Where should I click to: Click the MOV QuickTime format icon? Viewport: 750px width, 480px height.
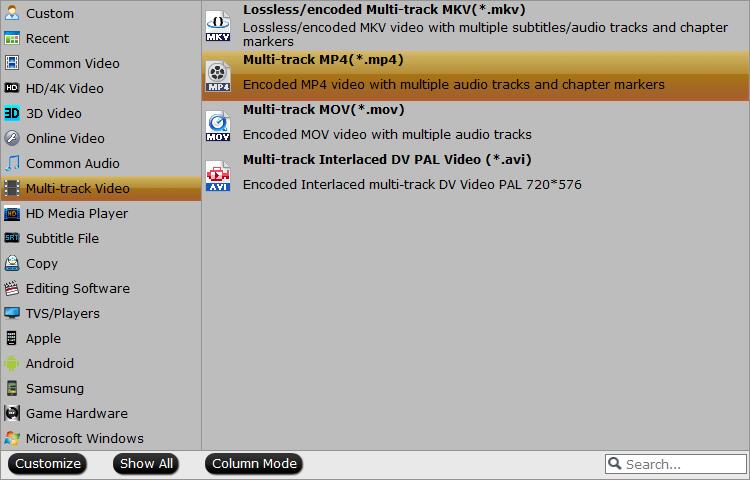click(x=218, y=126)
